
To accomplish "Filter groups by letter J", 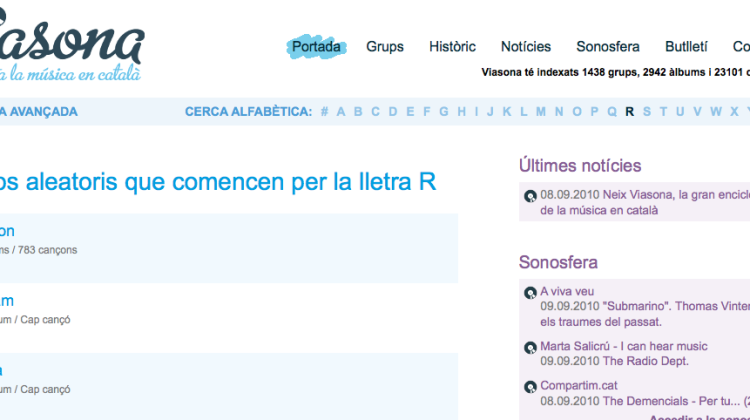I will (x=490, y=111).
